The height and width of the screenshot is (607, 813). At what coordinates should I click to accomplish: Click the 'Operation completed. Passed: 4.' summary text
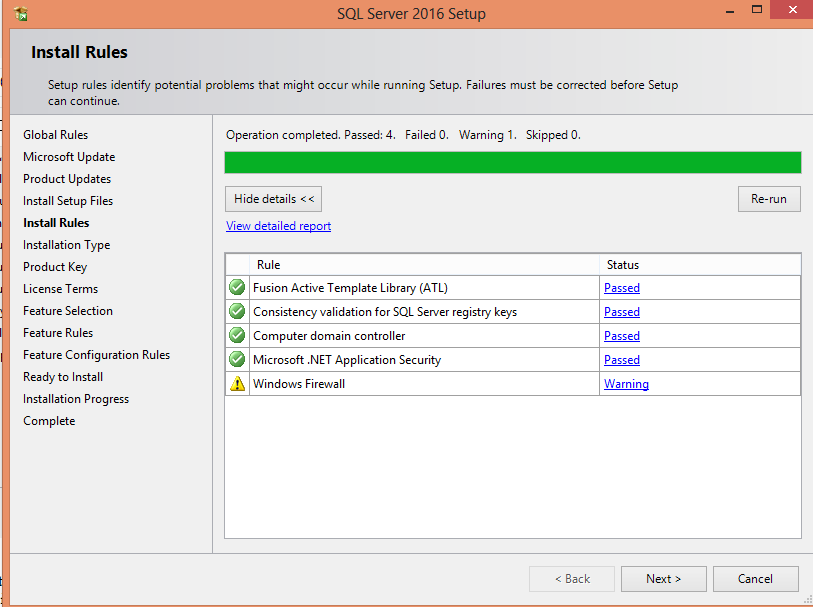(x=311, y=135)
